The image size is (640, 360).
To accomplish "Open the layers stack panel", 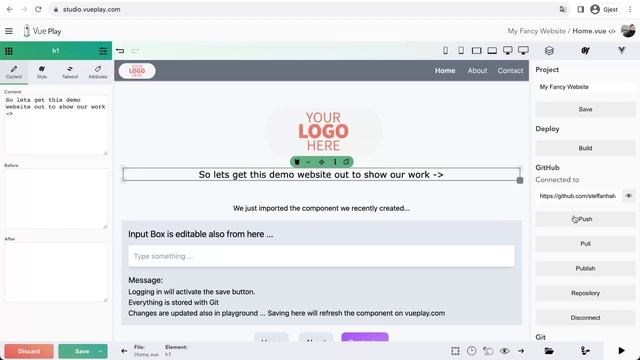I will [x=549, y=51].
